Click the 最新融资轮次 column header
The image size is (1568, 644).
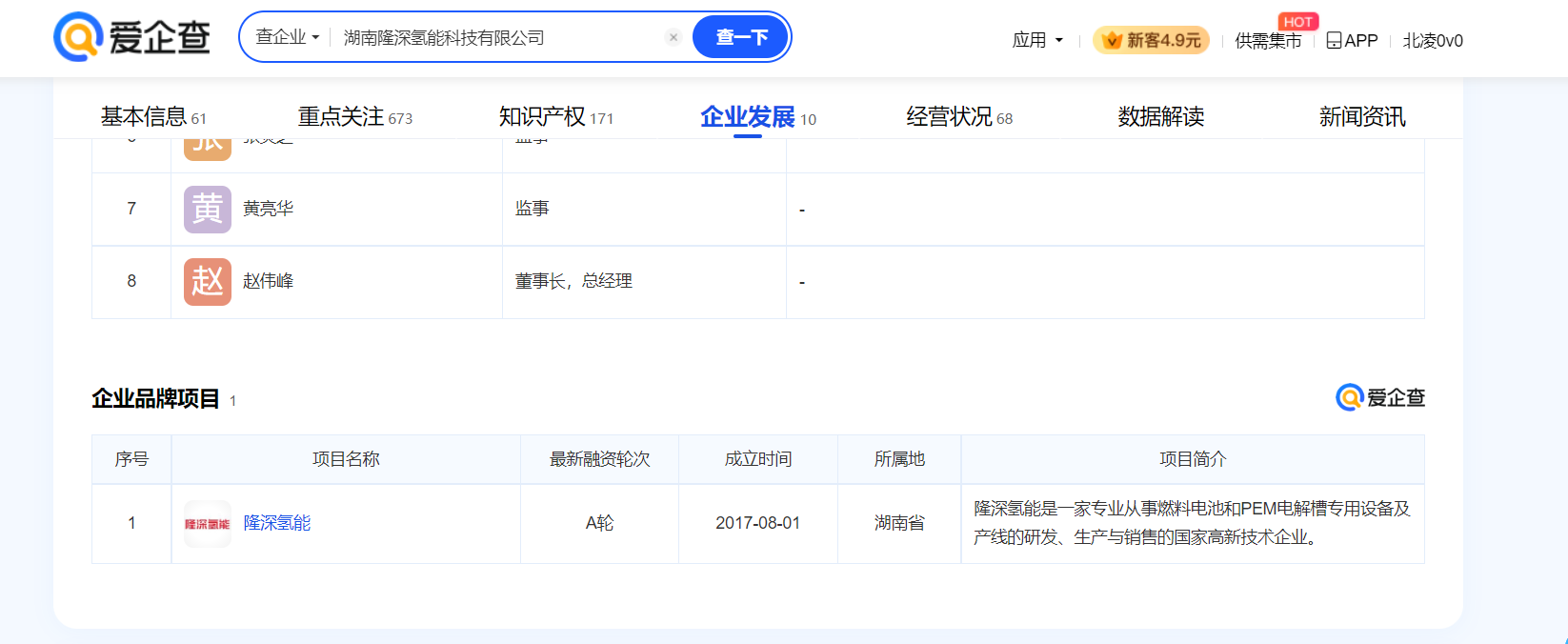point(599,459)
